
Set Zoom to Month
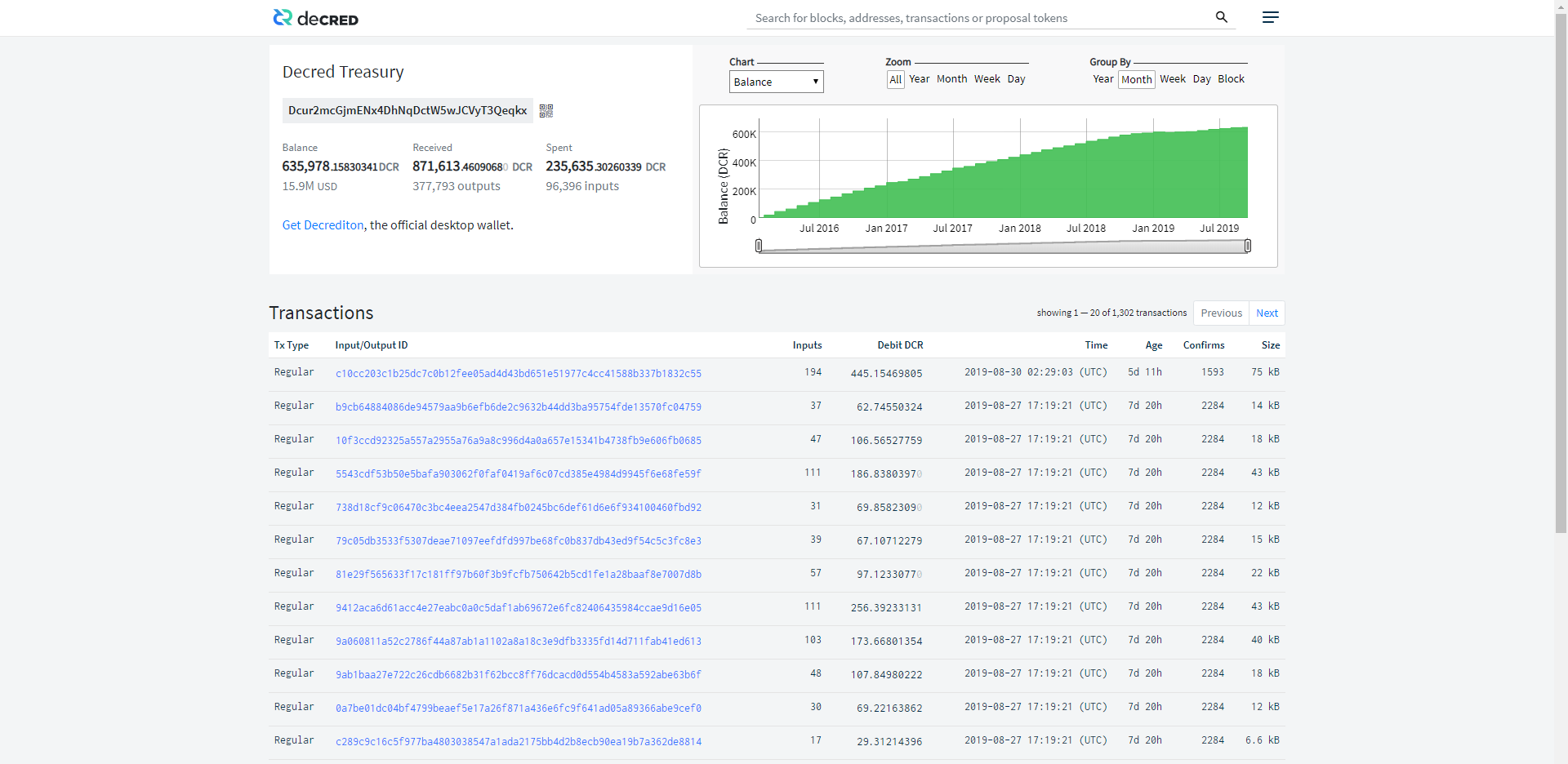pyautogui.click(x=951, y=79)
